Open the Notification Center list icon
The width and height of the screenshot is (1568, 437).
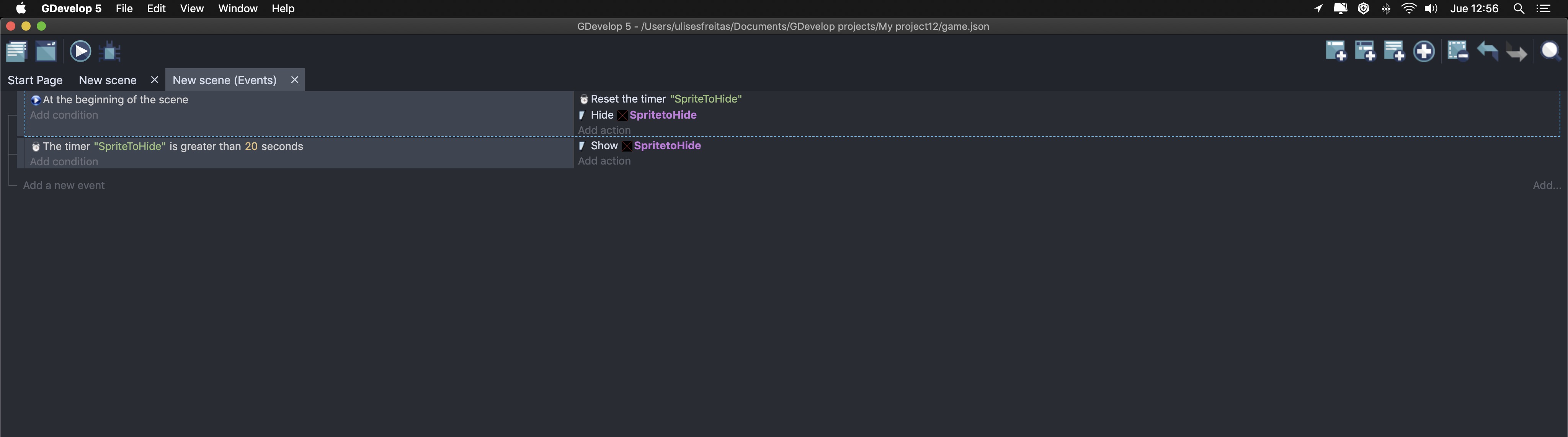coord(1543,8)
